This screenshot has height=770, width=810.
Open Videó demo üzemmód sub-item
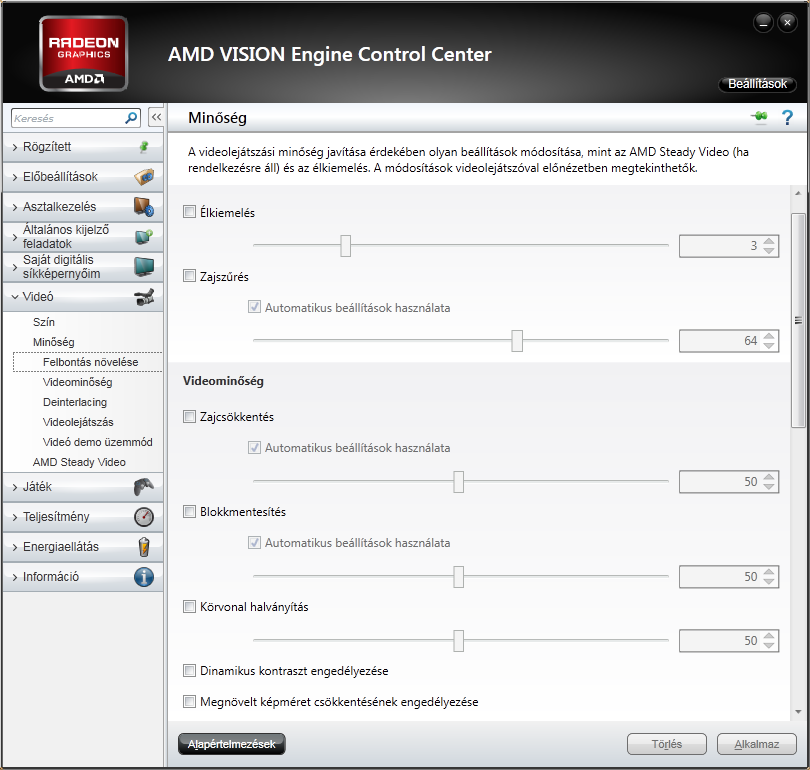point(98,442)
